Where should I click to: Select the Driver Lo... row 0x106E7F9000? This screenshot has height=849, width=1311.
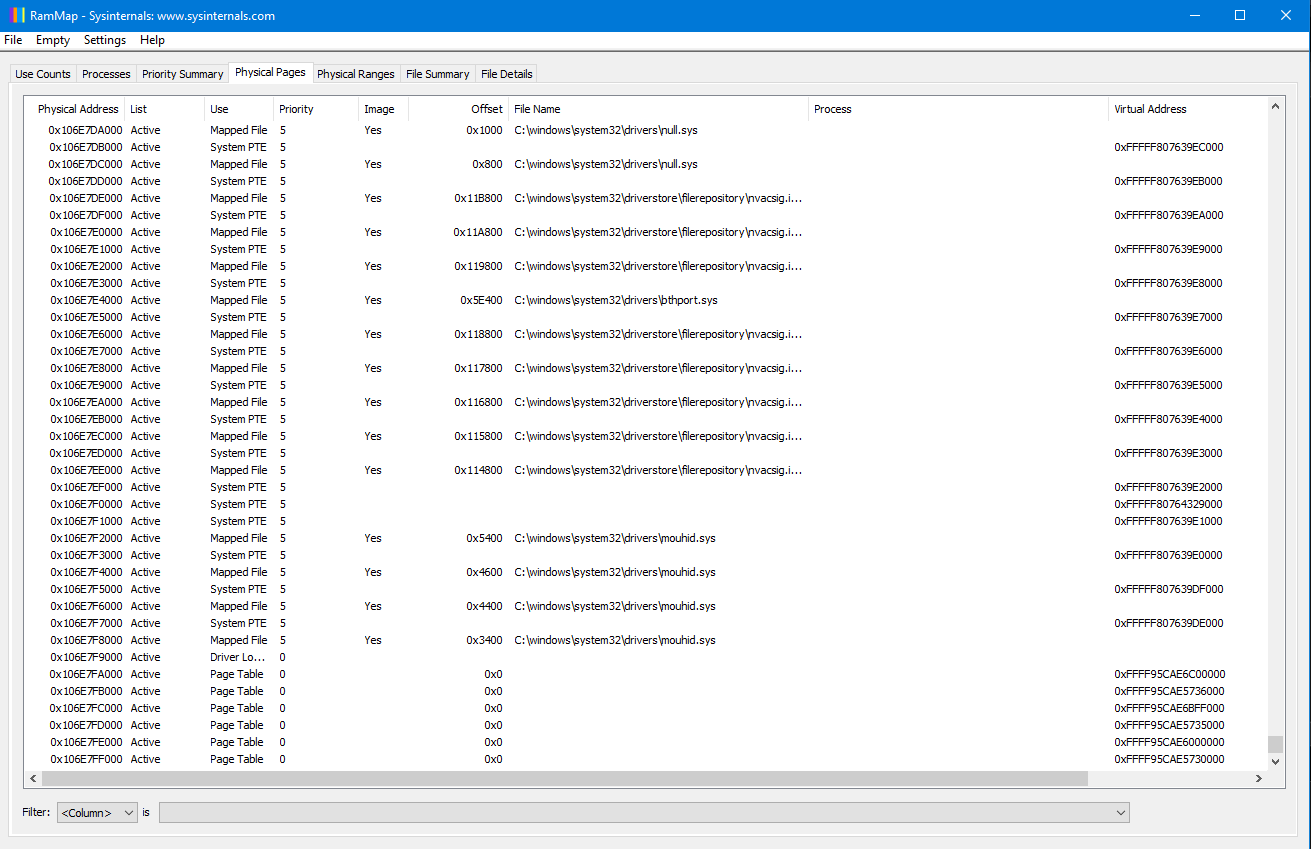(x=648, y=657)
